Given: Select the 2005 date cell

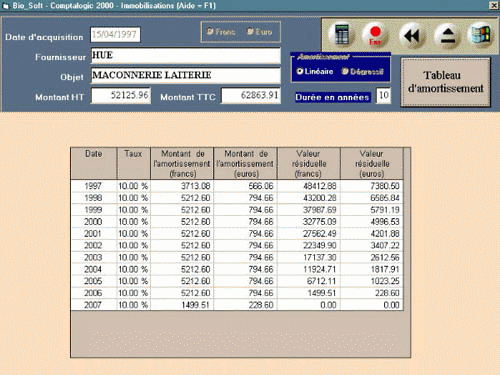Looking at the screenshot, I should (x=94, y=281).
